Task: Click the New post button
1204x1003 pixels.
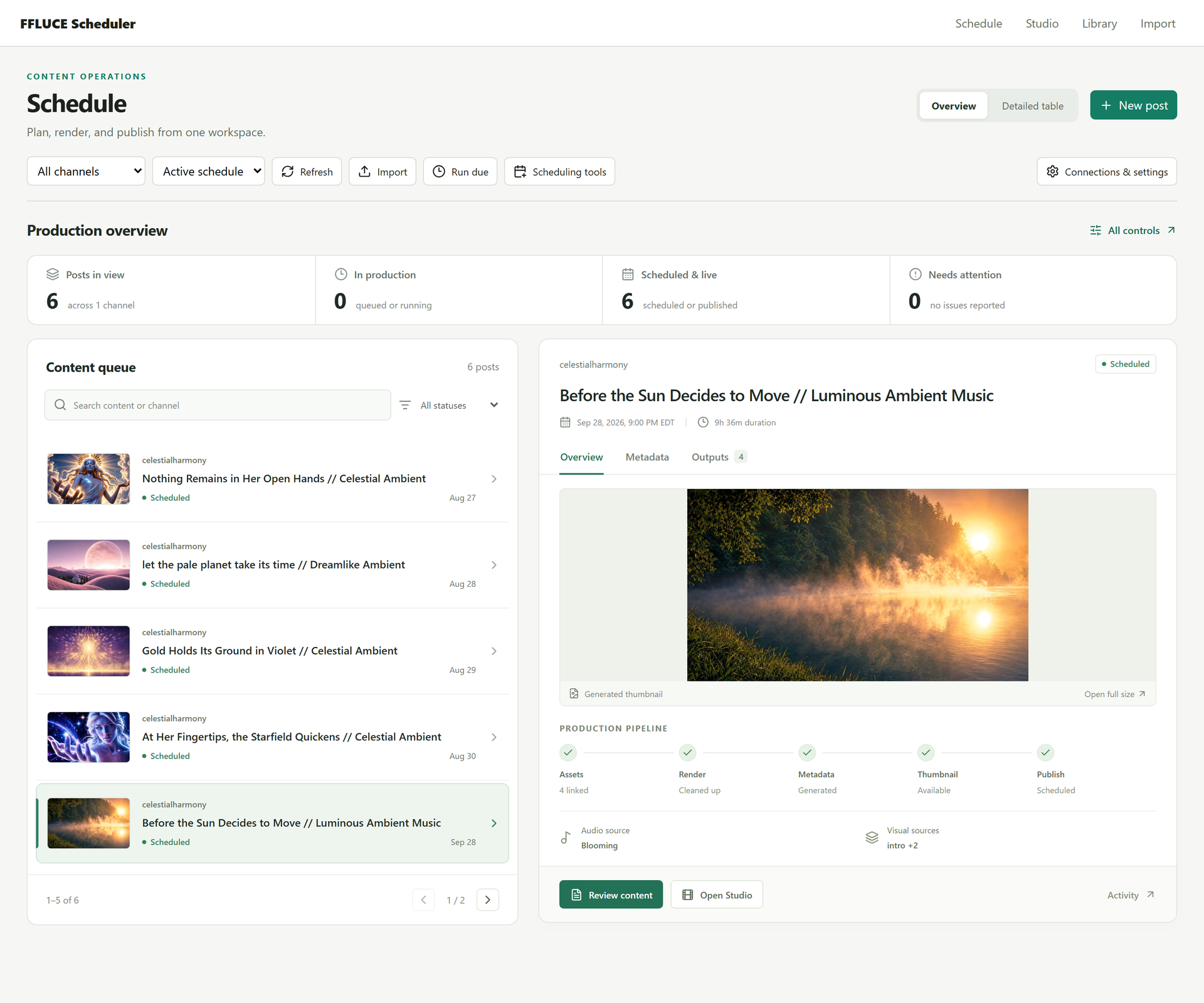Action: coord(1133,105)
